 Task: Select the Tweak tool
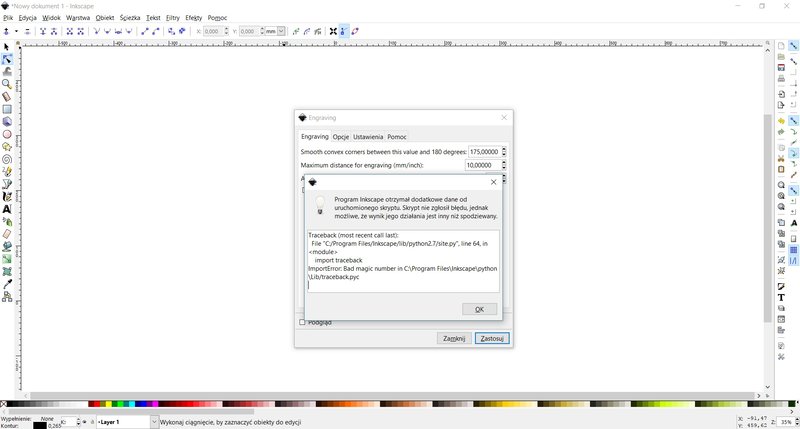[x=7, y=71]
